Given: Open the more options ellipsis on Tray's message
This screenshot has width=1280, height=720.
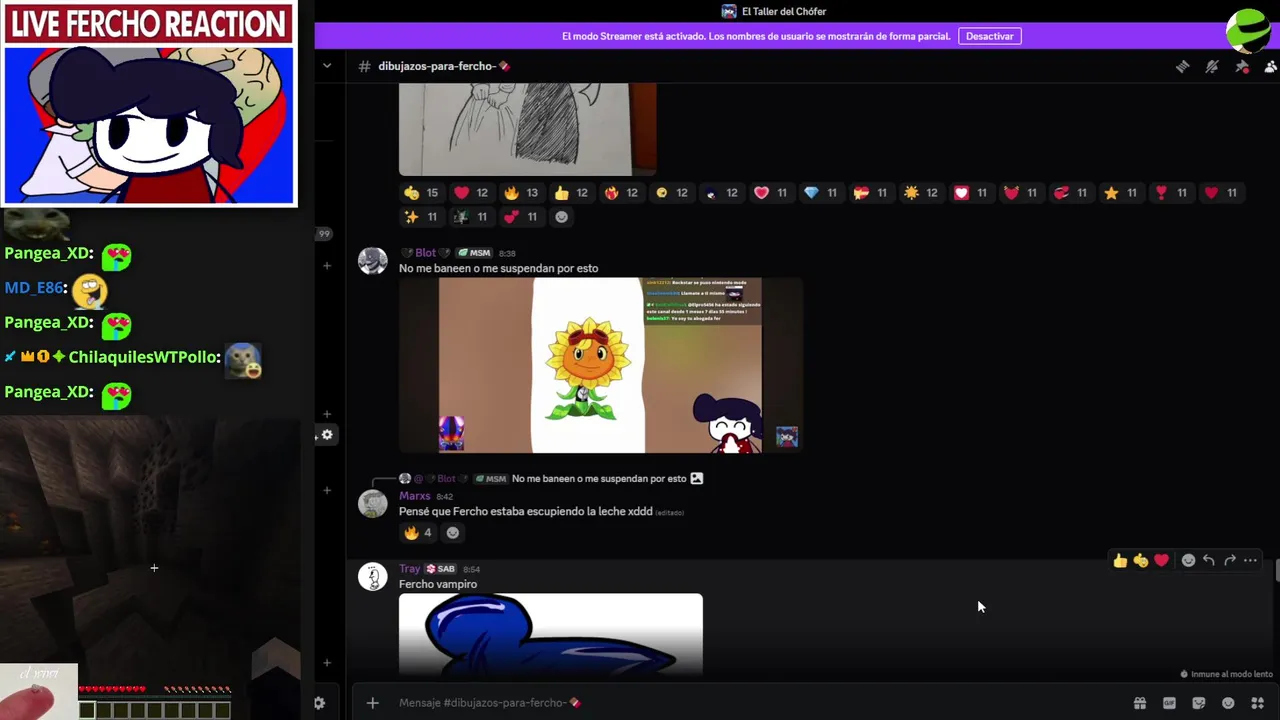Looking at the screenshot, I should click(x=1250, y=561).
